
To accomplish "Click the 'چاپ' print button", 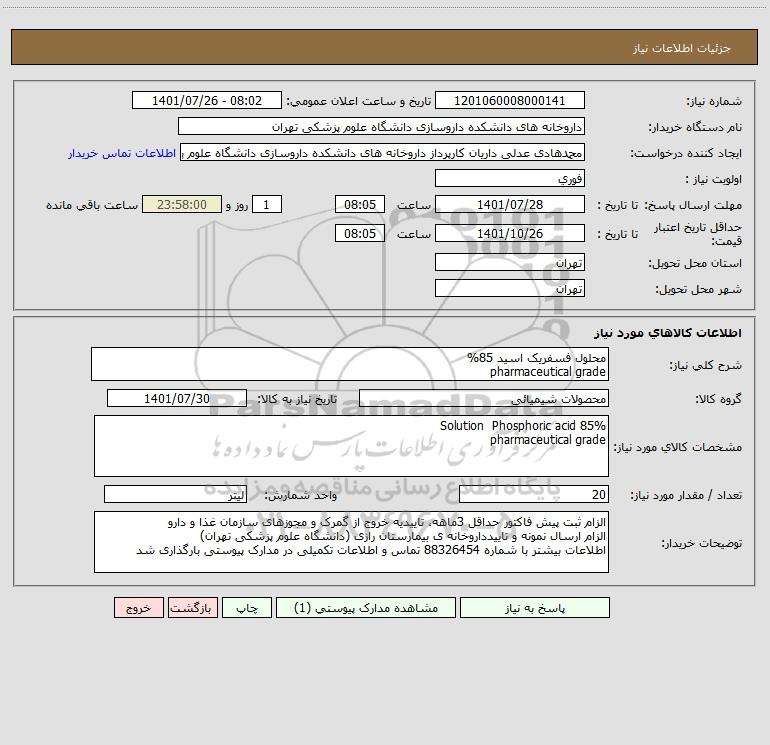I will [x=247, y=607].
